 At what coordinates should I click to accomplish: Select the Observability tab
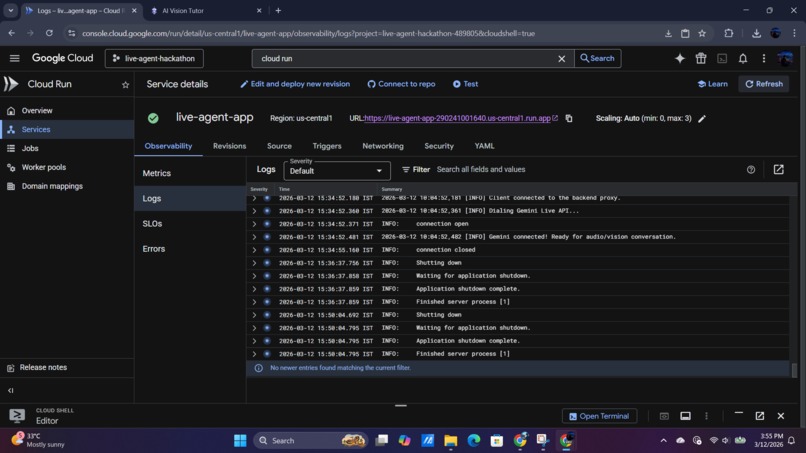pos(168,146)
